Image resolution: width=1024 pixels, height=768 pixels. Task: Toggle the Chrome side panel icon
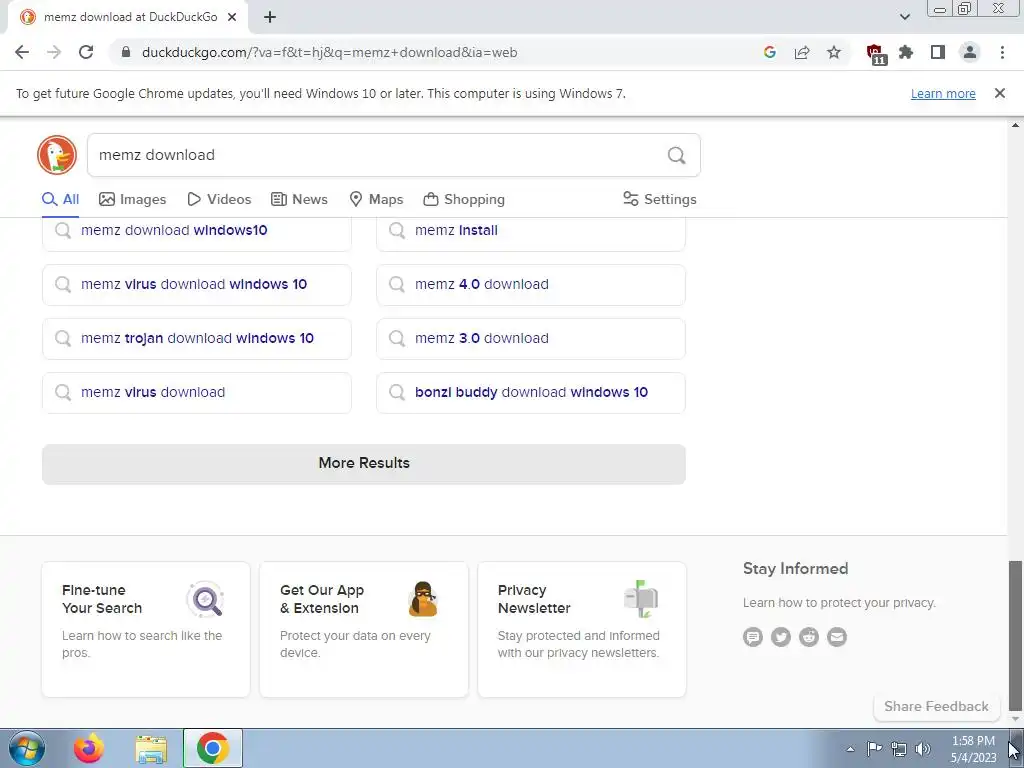coord(938,52)
